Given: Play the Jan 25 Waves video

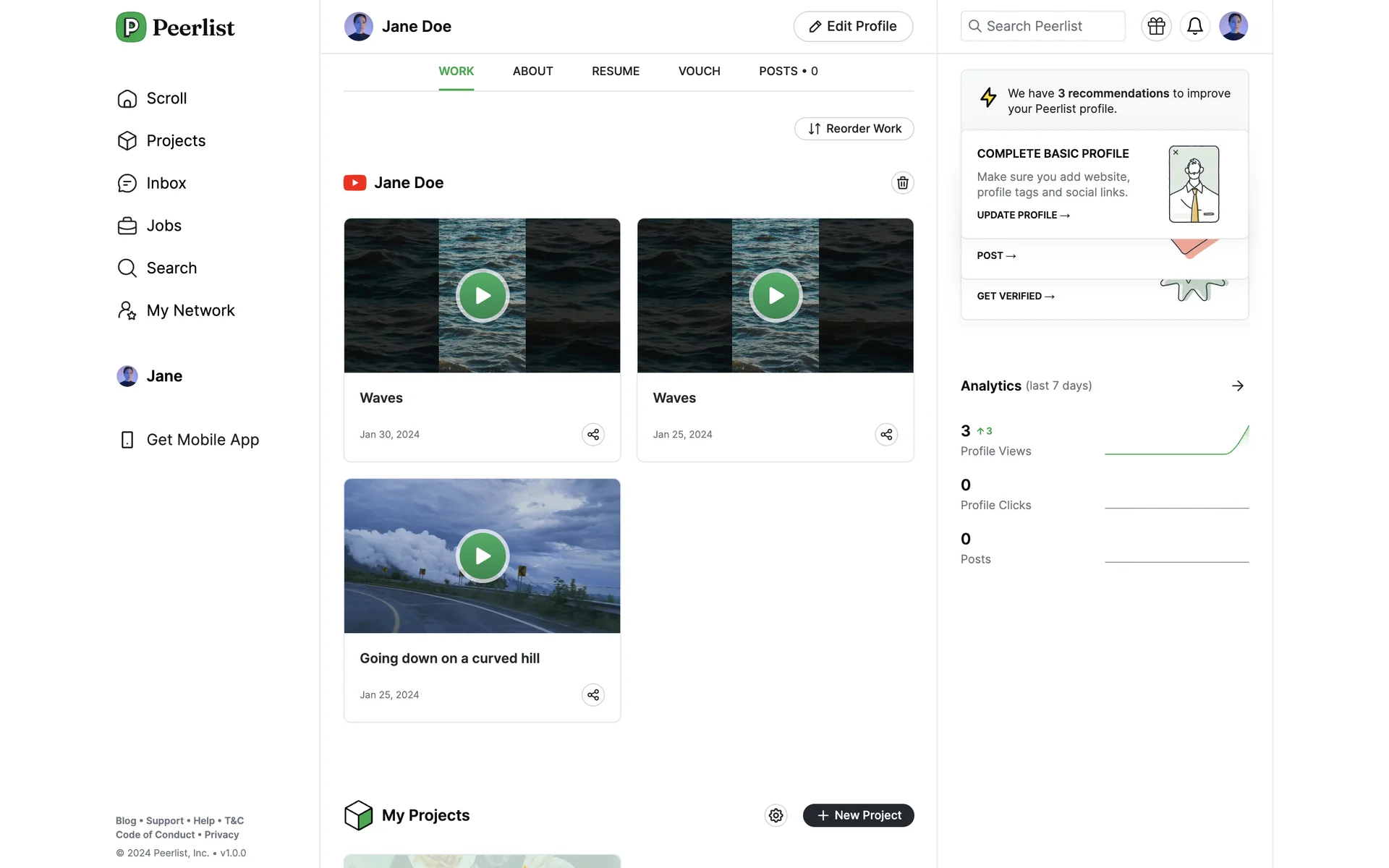Looking at the screenshot, I should point(775,296).
